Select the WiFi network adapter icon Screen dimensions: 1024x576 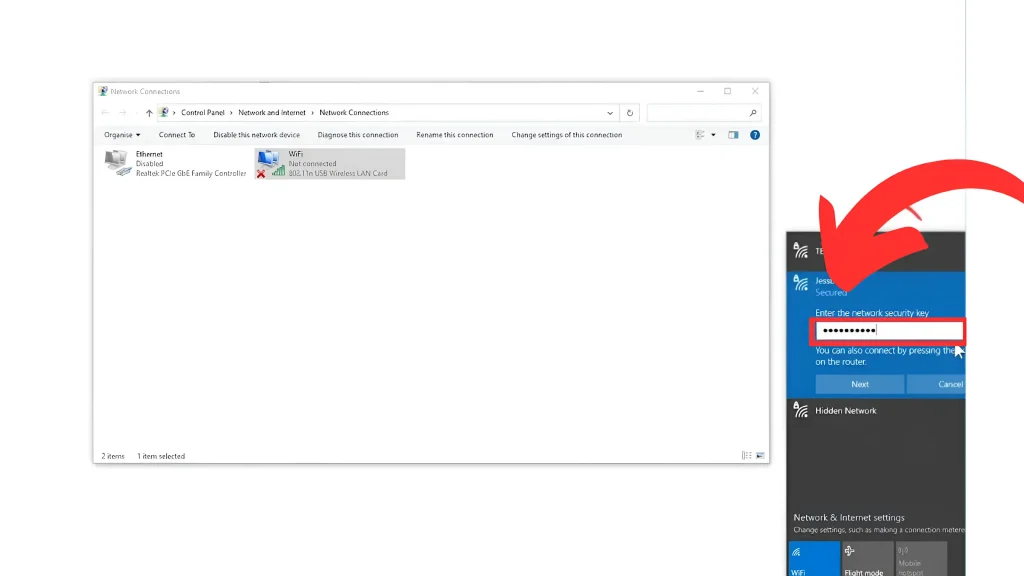pos(269,162)
